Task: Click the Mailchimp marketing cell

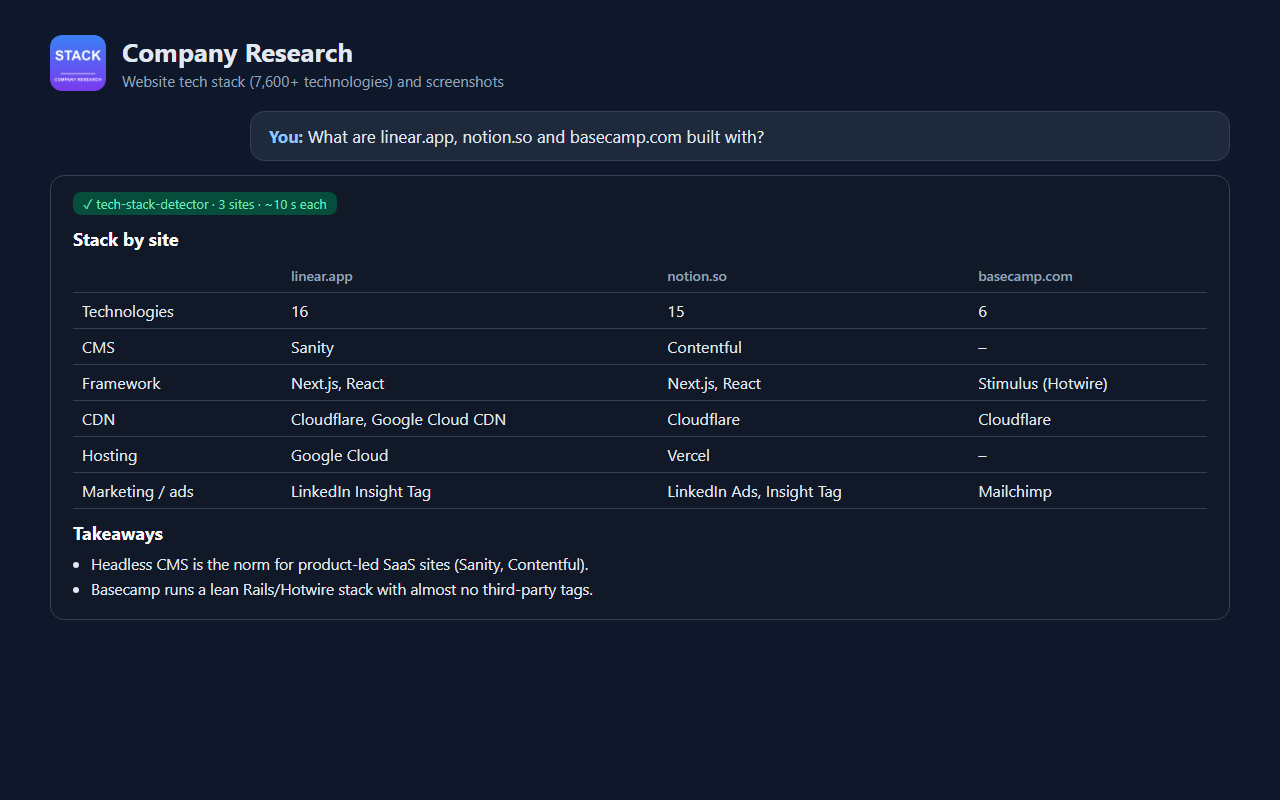Action: point(1015,491)
